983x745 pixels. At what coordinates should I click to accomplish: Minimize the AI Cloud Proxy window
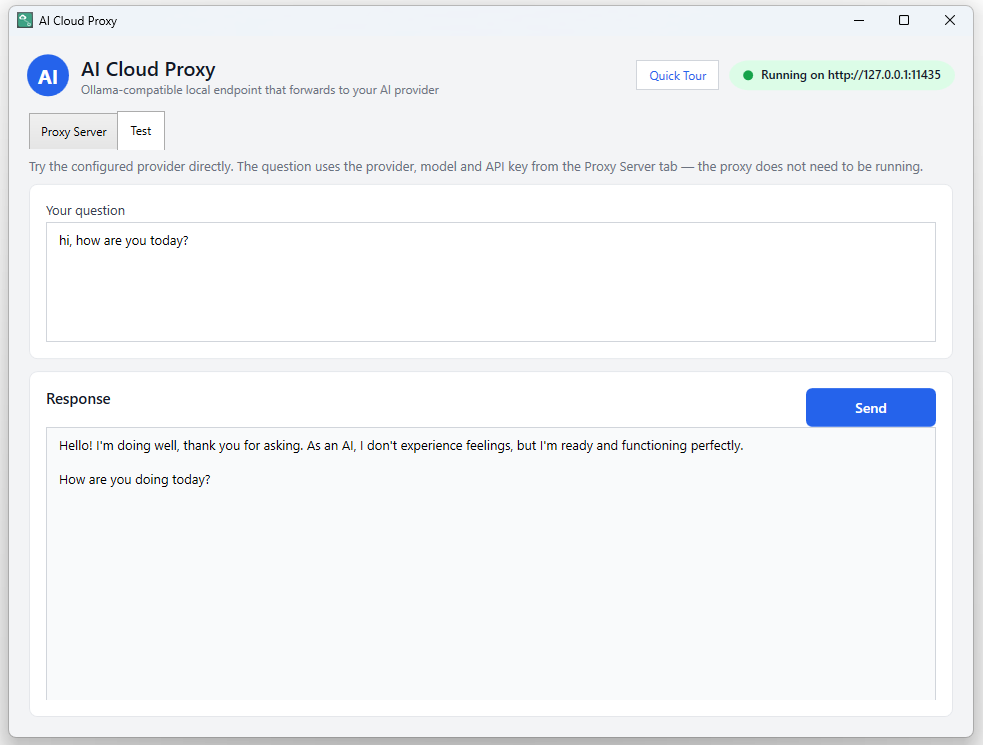[859, 21]
